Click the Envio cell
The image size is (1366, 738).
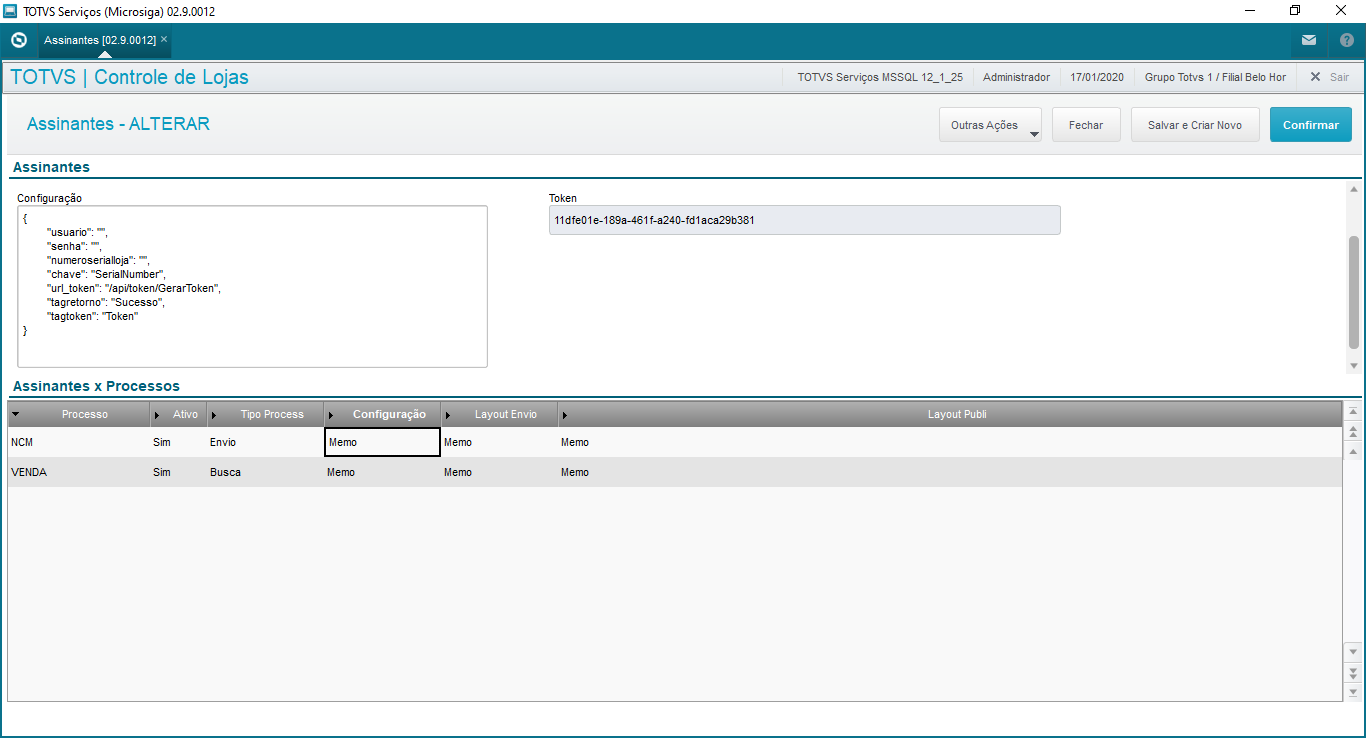[266, 442]
